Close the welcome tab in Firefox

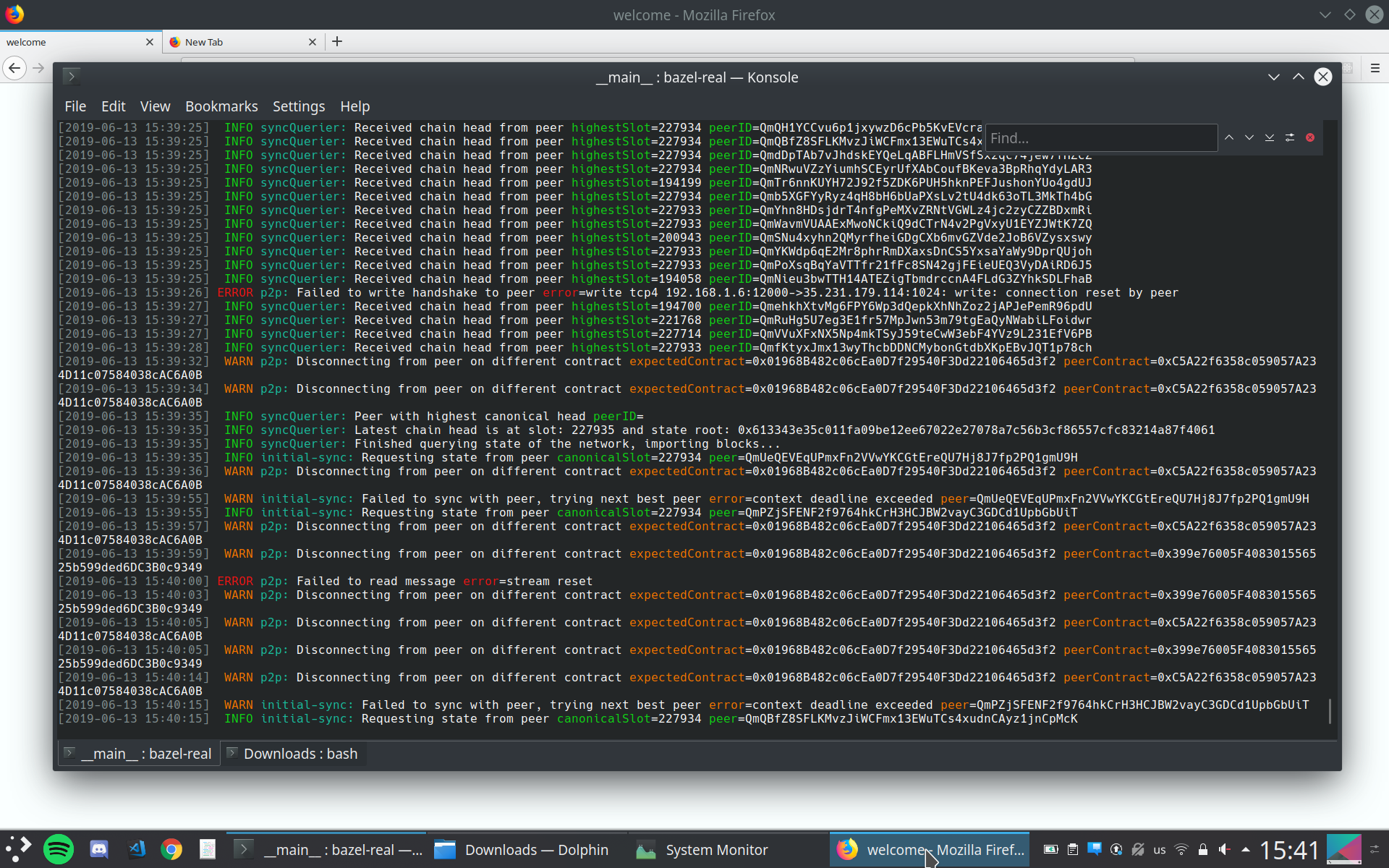click(150, 42)
